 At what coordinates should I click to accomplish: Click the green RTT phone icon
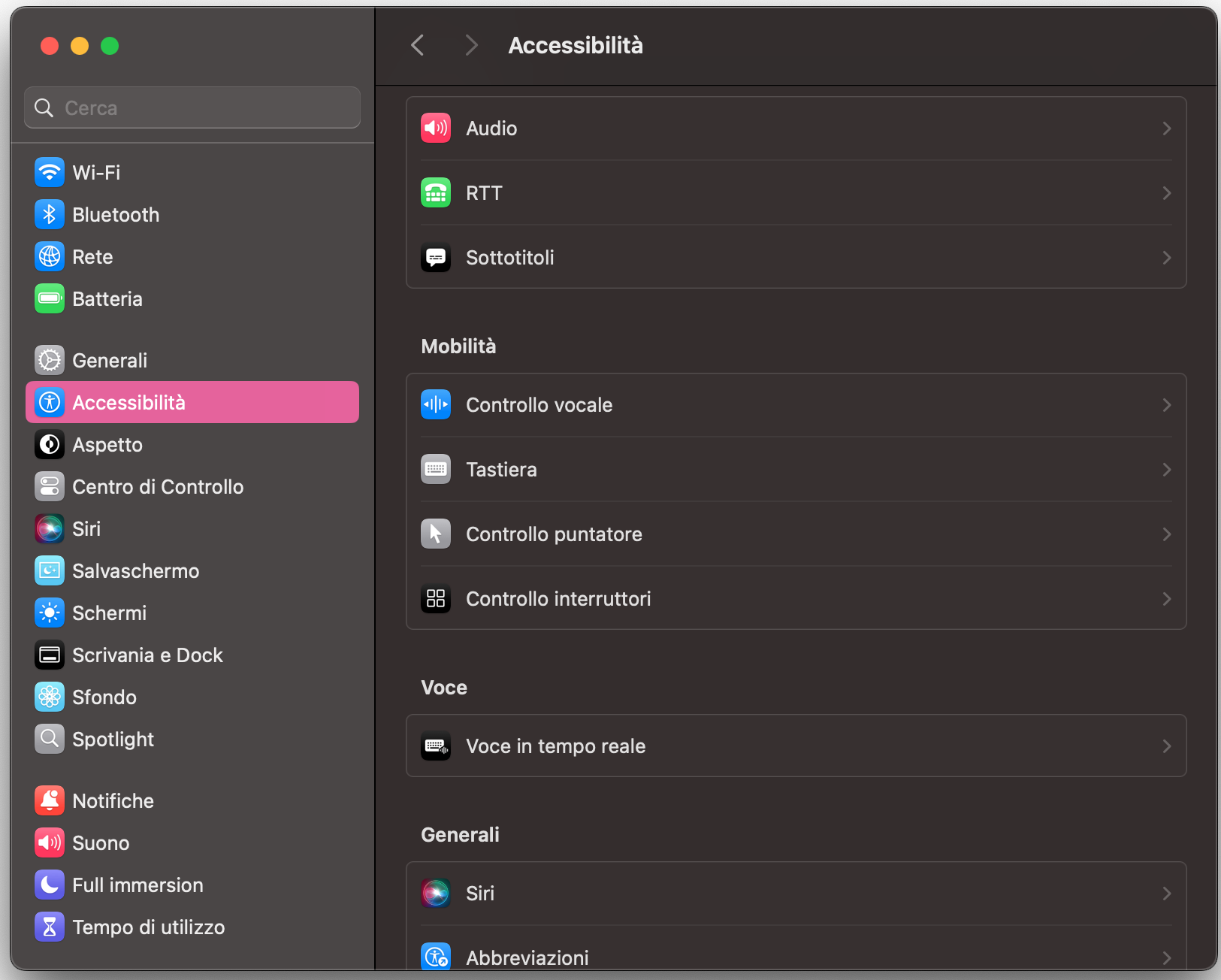[x=436, y=192]
